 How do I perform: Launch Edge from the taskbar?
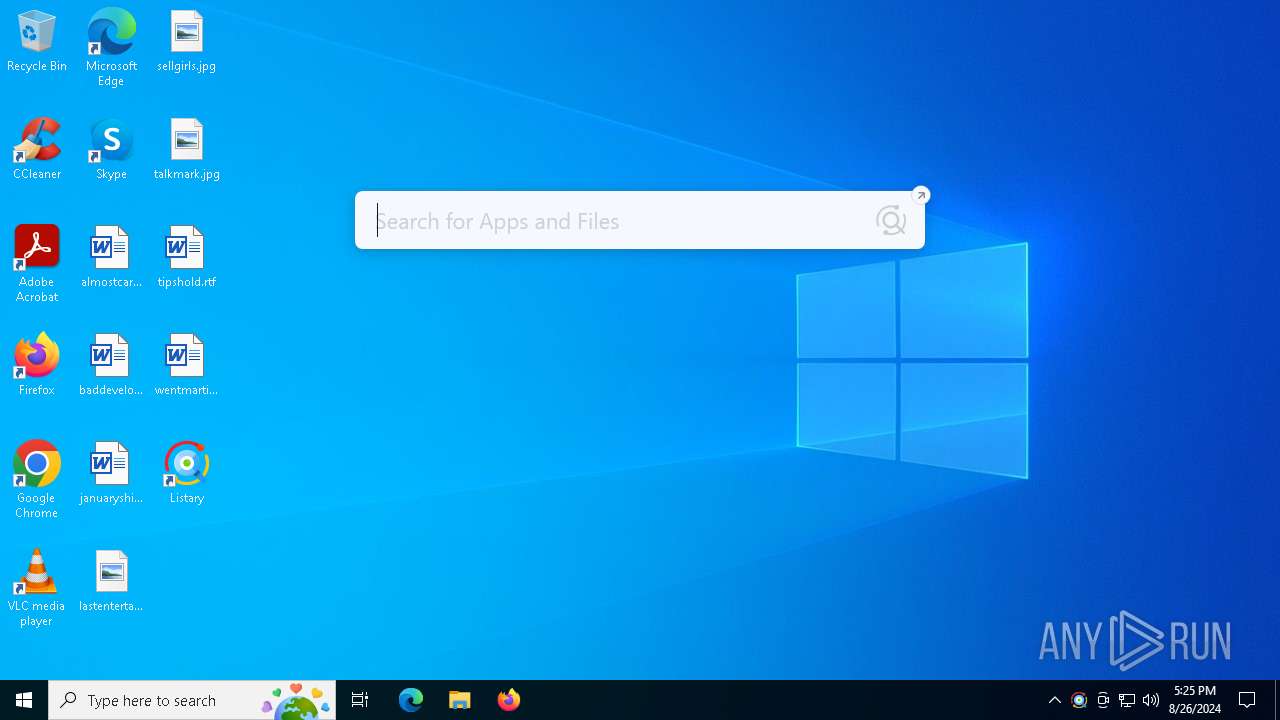[x=411, y=700]
